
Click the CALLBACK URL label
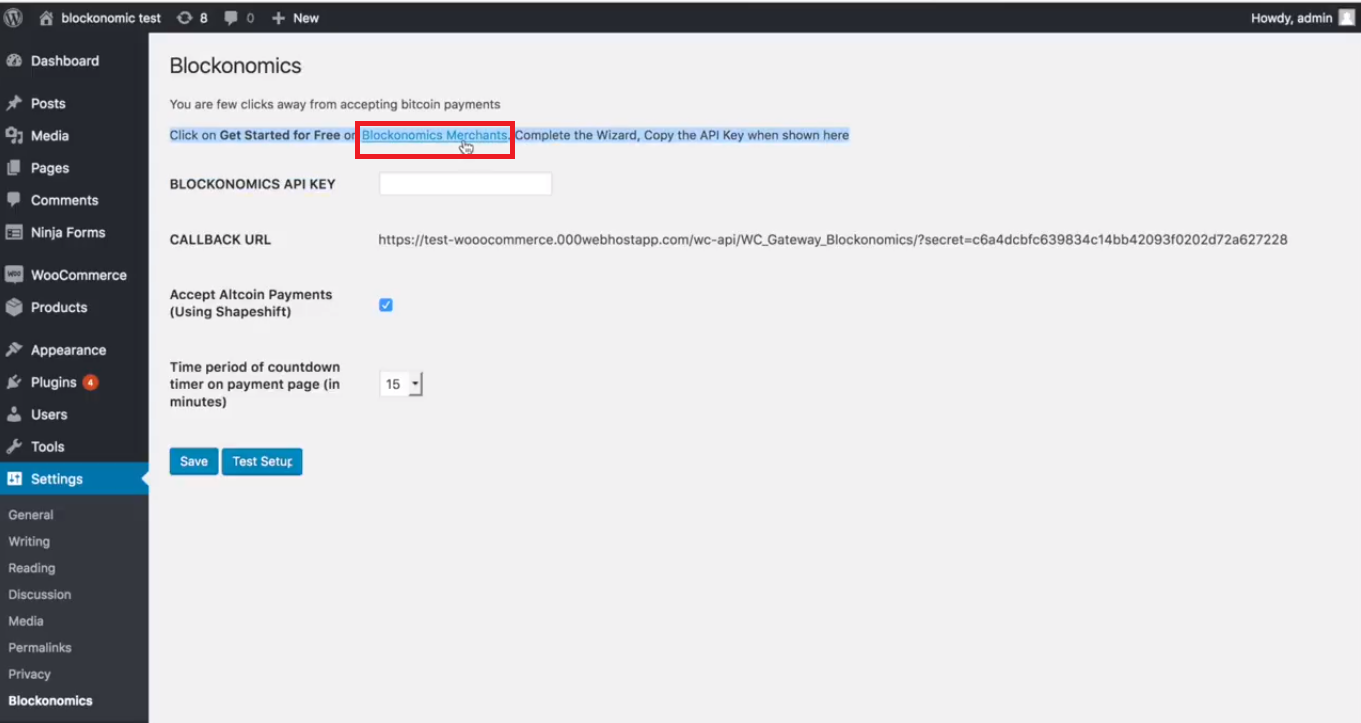(x=220, y=240)
